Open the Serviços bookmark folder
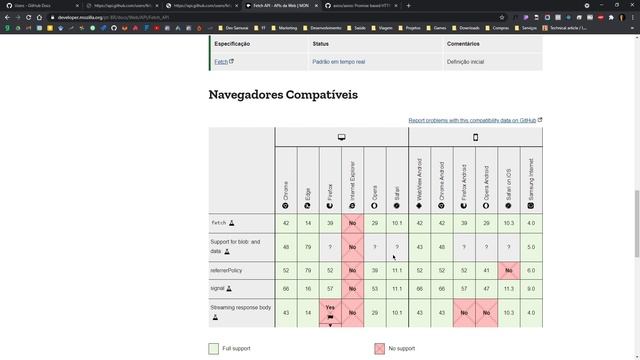 click(525, 28)
